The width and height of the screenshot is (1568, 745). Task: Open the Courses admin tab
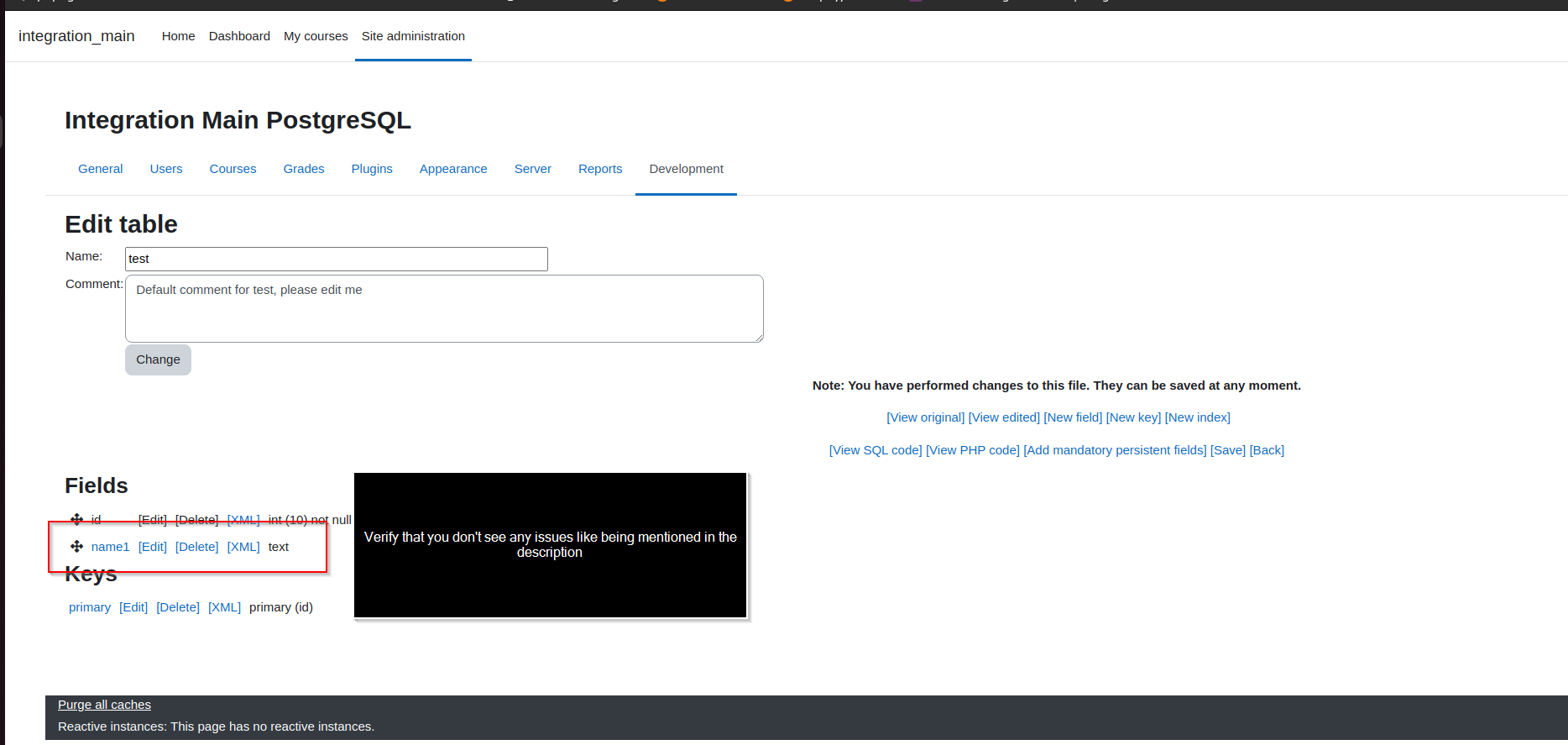(233, 169)
